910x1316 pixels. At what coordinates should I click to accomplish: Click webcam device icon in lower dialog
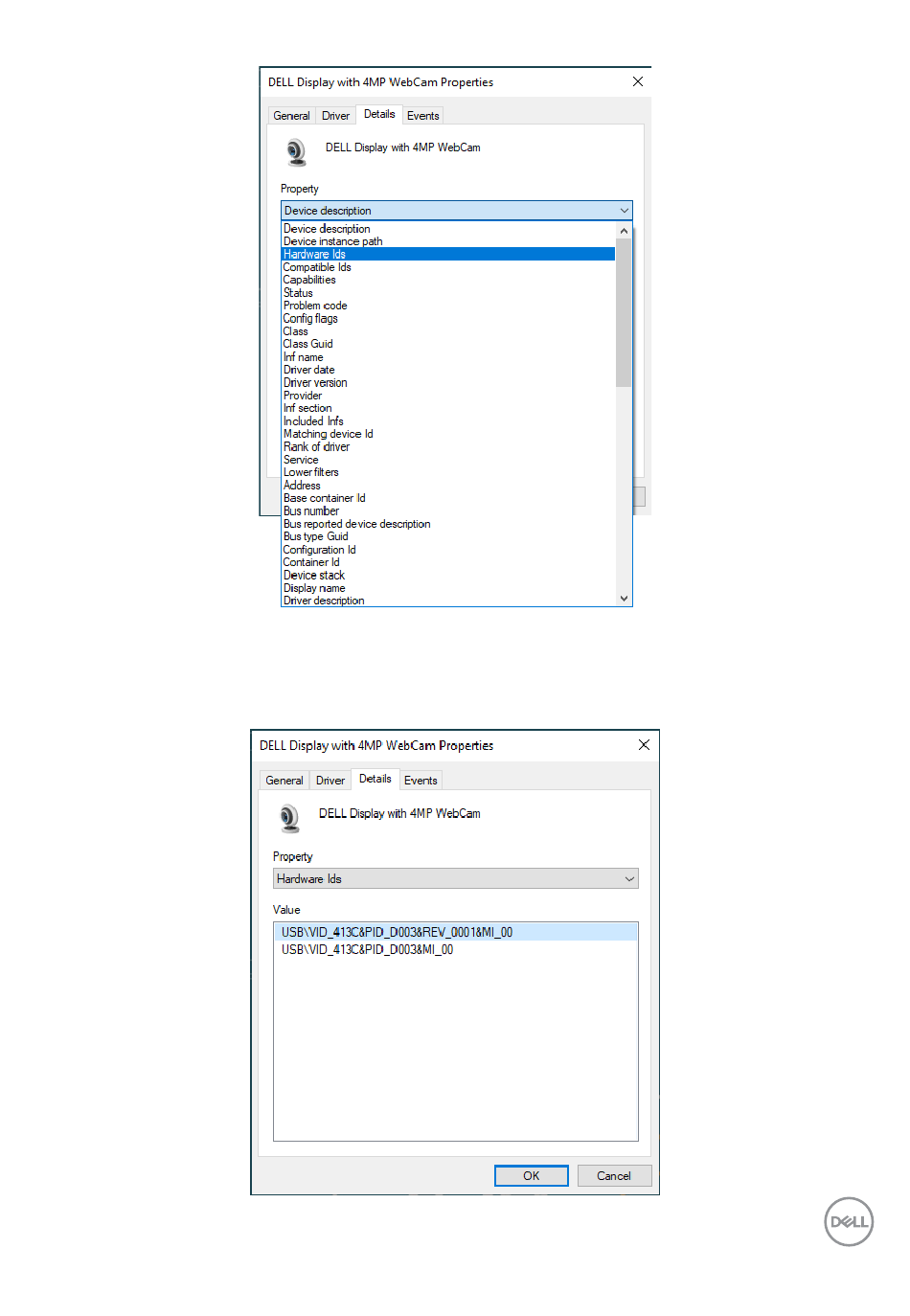click(289, 818)
